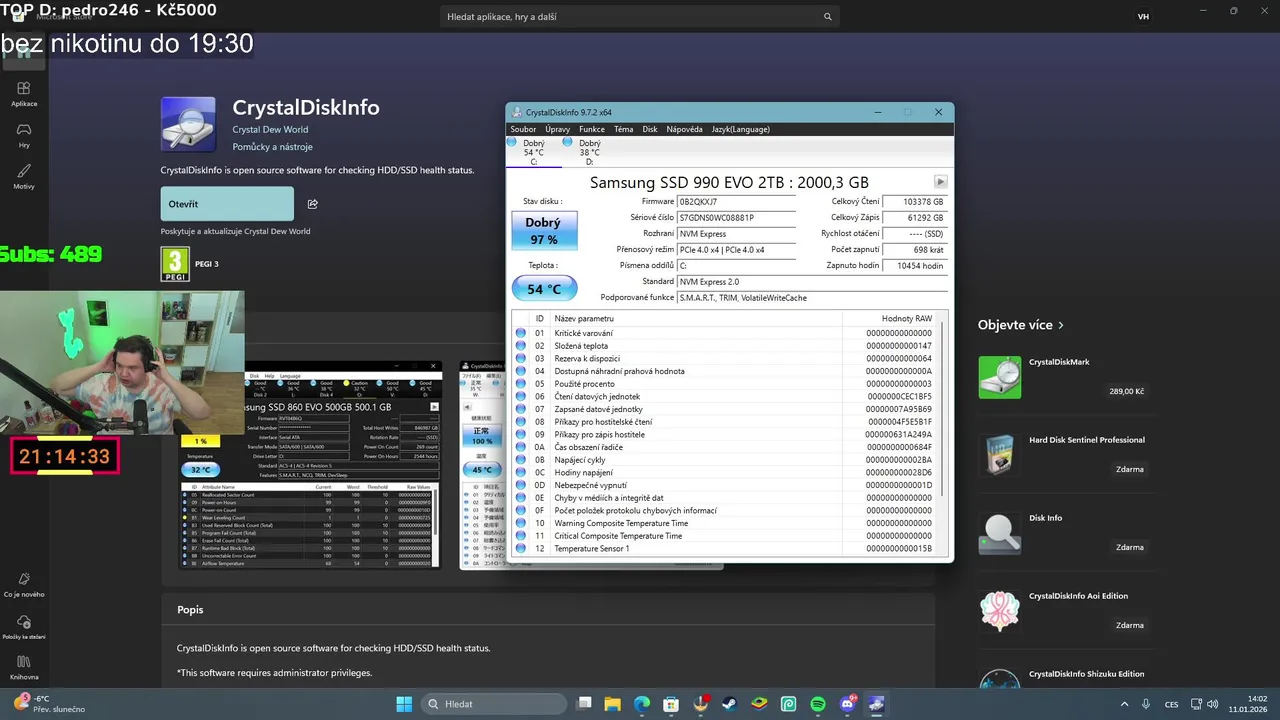The width and height of the screenshot is (1280, 720).
Task: Open Steam from taskbar
Action: tap(730, 704)
